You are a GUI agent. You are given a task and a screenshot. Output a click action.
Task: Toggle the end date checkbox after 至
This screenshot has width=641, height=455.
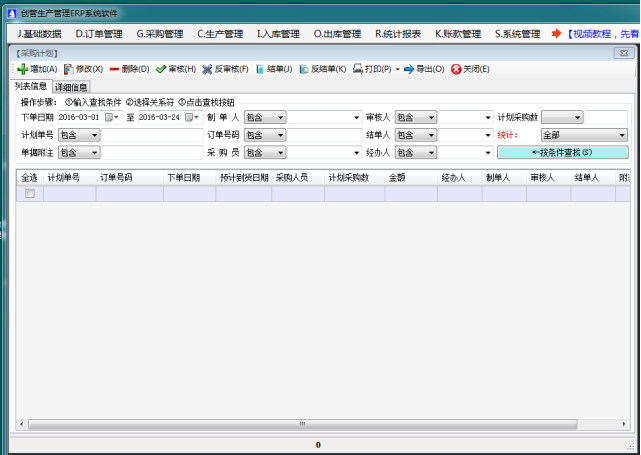point(189,117)
